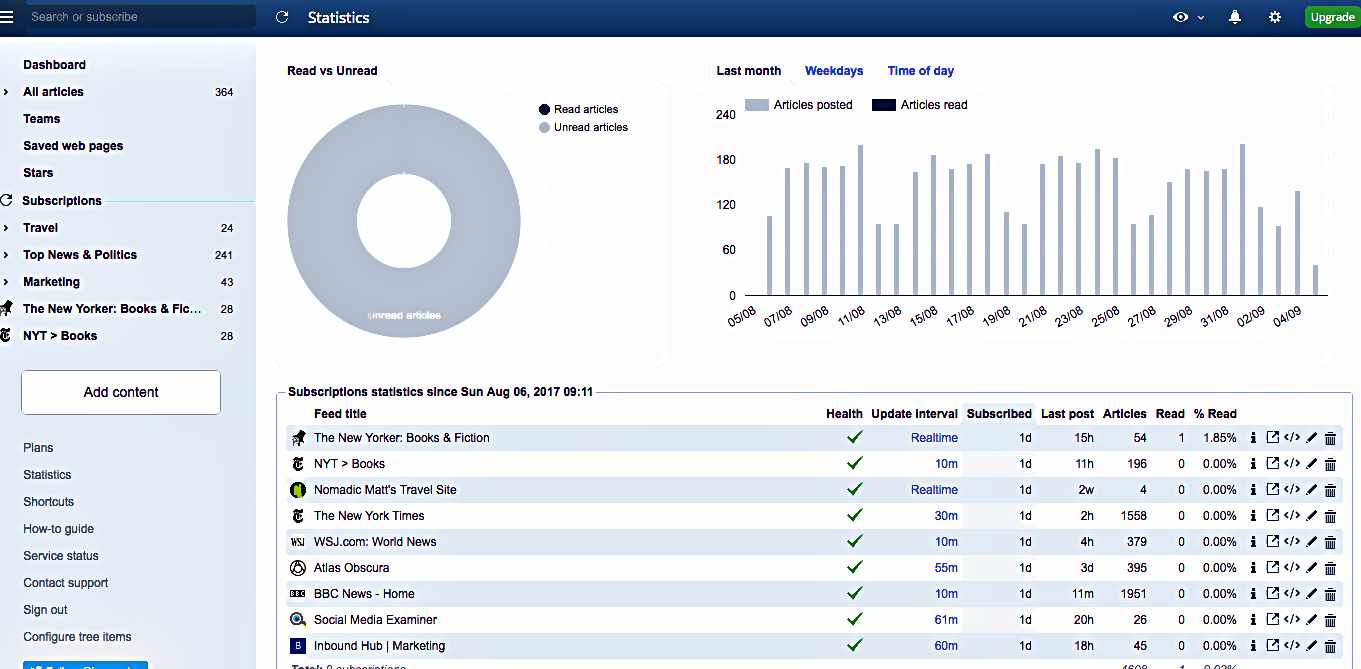Open the settings gear menu
The height and width of the screenshot is (669, 1361).
[x=1275, y=17]
